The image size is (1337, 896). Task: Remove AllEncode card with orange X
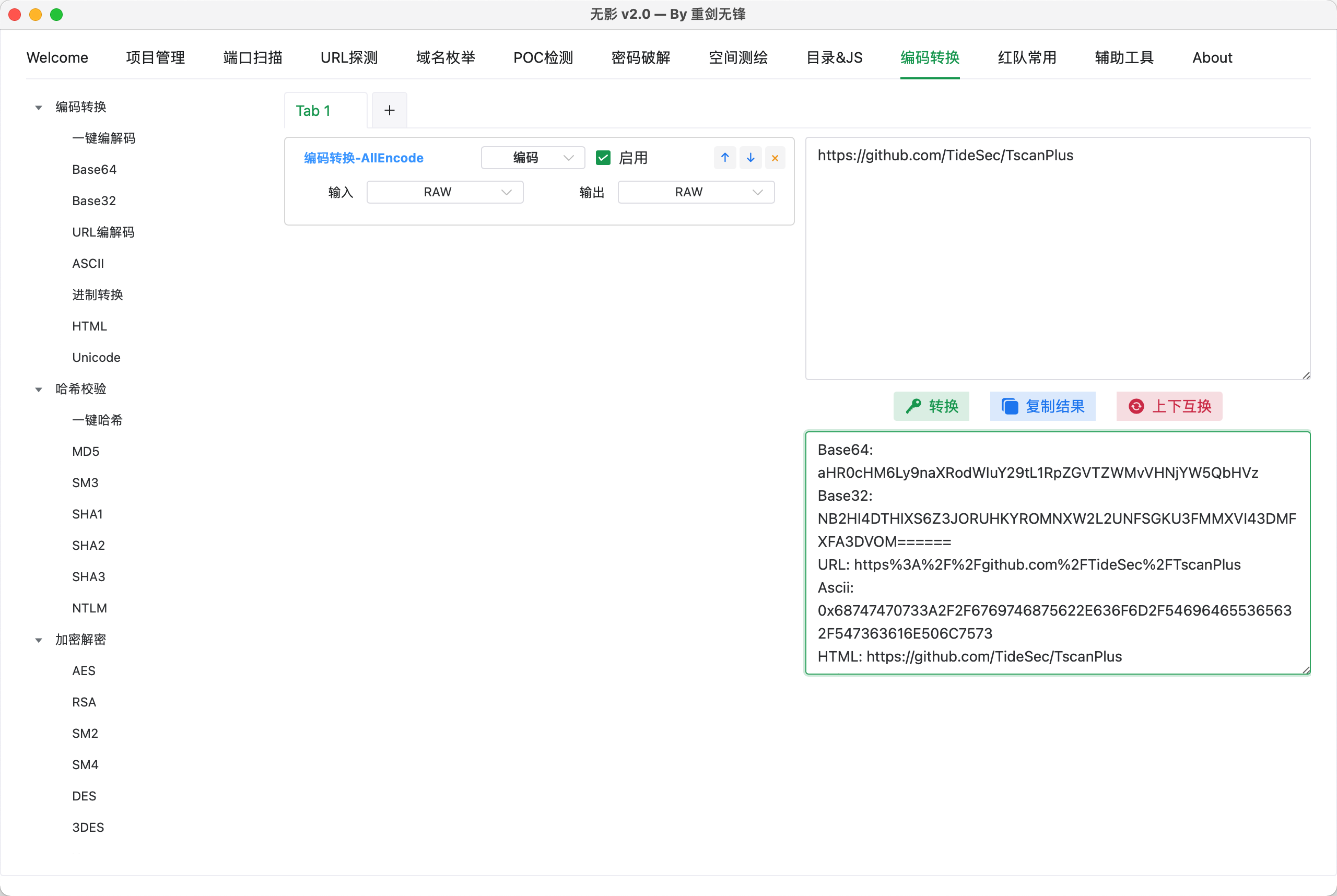click(x=775, y=158)
